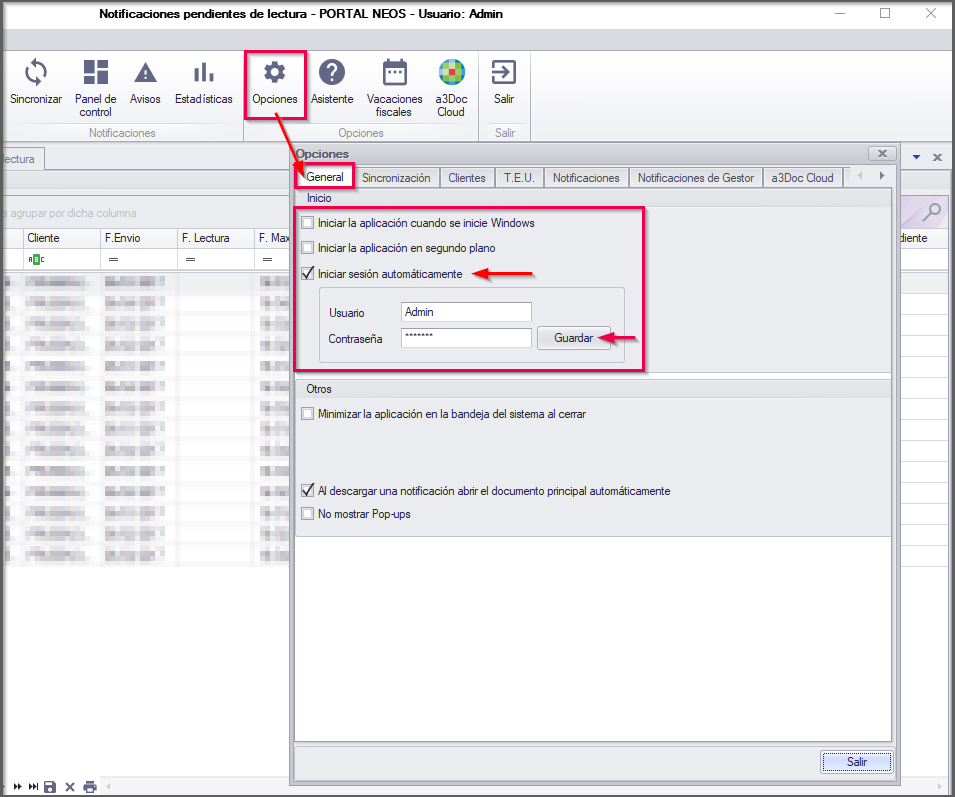Open the Notificaciones de Gestor tab

pyautogui.click(x=695, y=178)
